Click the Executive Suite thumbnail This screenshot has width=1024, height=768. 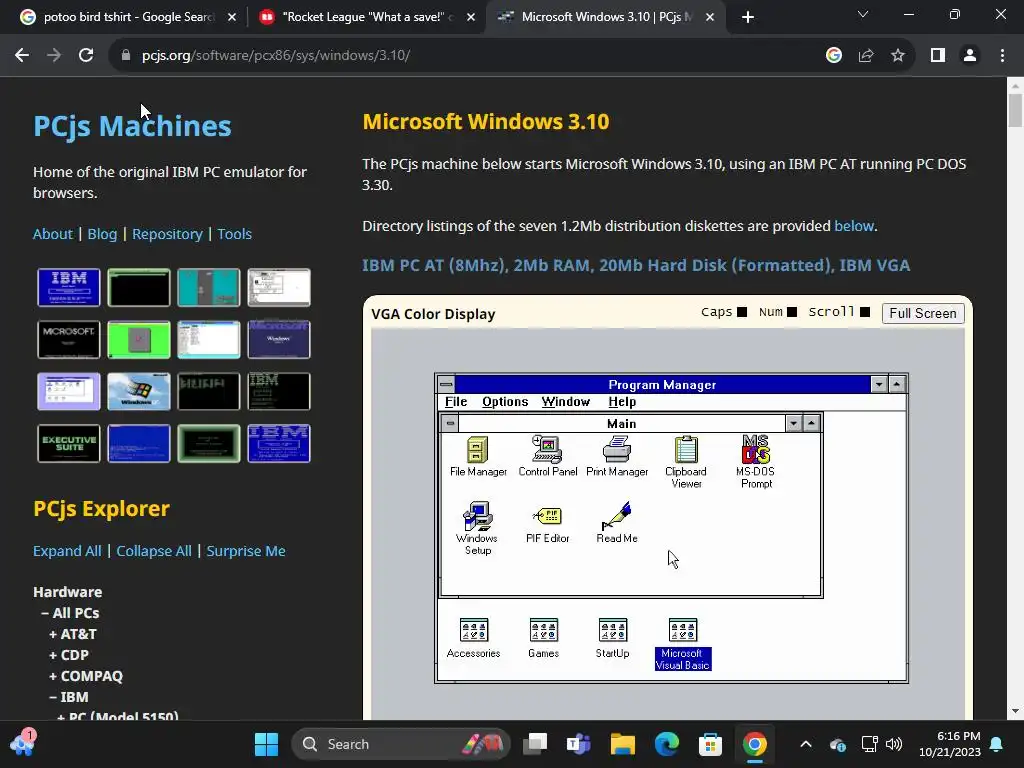point(69,443)
